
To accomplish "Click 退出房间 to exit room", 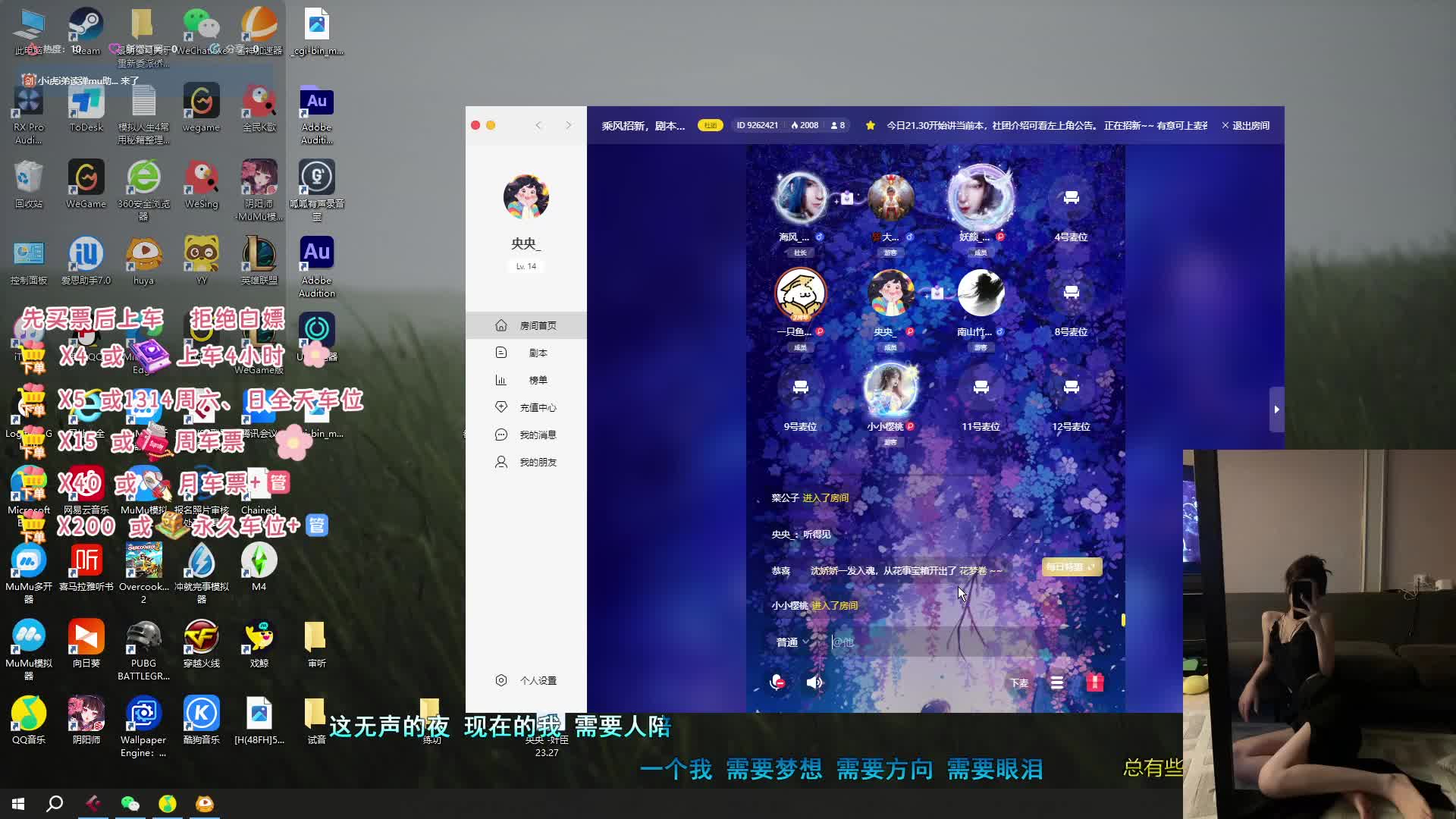I will (1245, 126).
